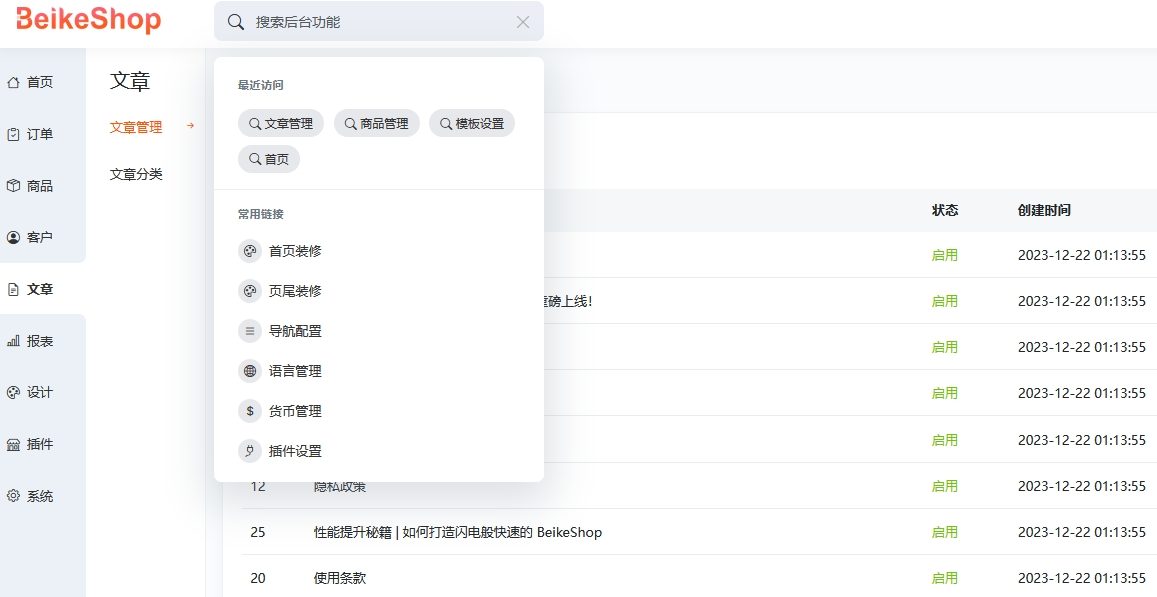Click the 货币管理 dollar icon
Screen dimensions: 1157x597
(249, 410)
